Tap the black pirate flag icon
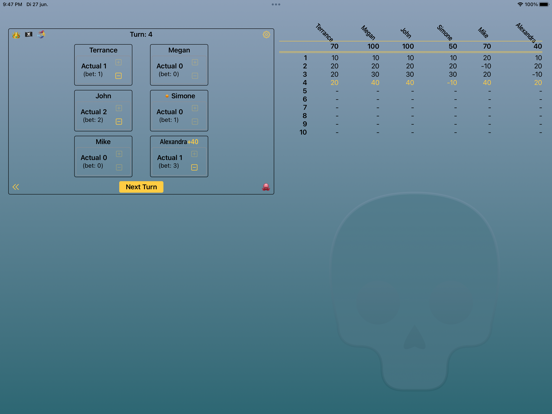The image size is (552, 414). (x=29, y=34)
